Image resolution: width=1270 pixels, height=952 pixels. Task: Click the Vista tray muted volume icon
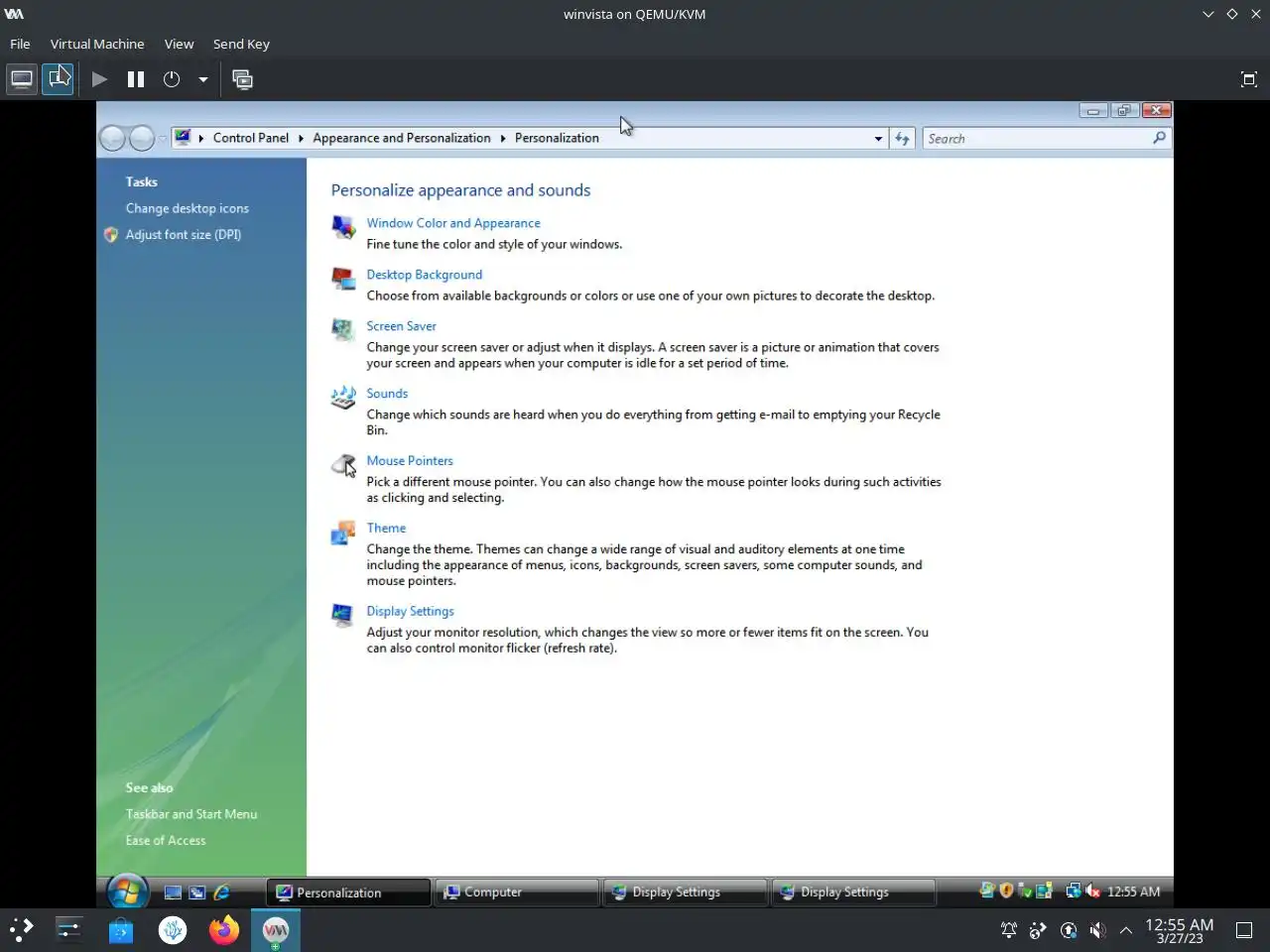coord(1093,892)
